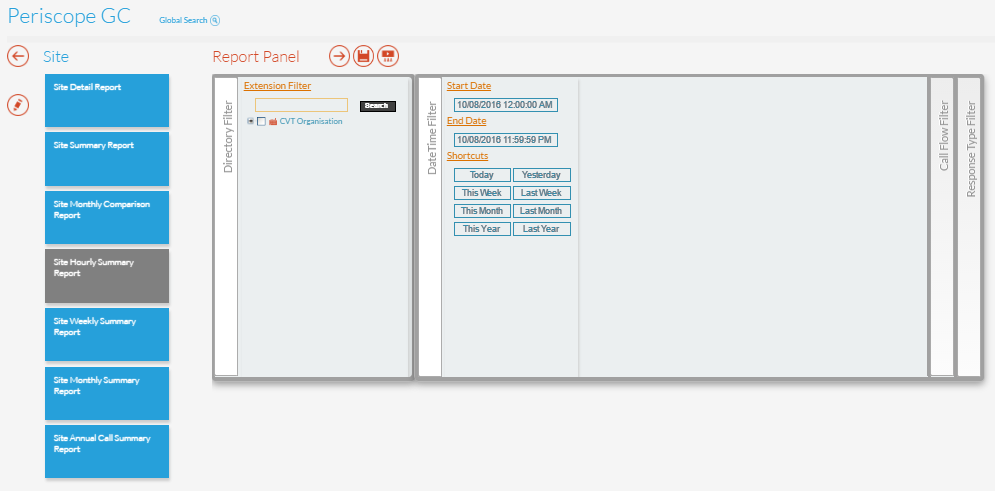Click the CVT Organisation tree label
The height and width of the screenshot is (491, 995).
(x=311, y=122)
